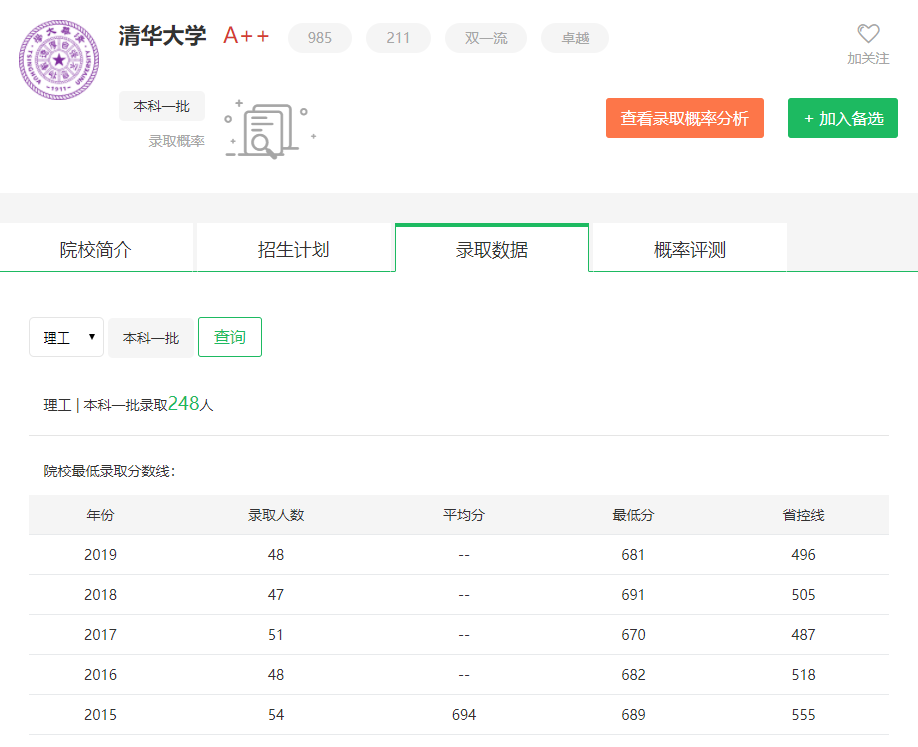Screen dimensions: 918x747
Task: Select the 2018 year row cell
Action: [101, 595]
